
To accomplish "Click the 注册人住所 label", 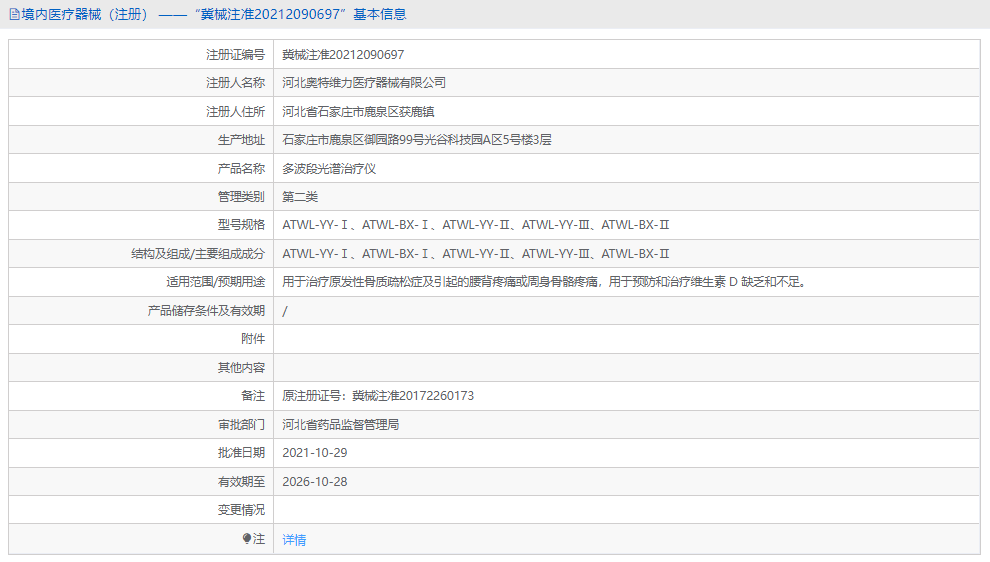I will click(236, 112).
